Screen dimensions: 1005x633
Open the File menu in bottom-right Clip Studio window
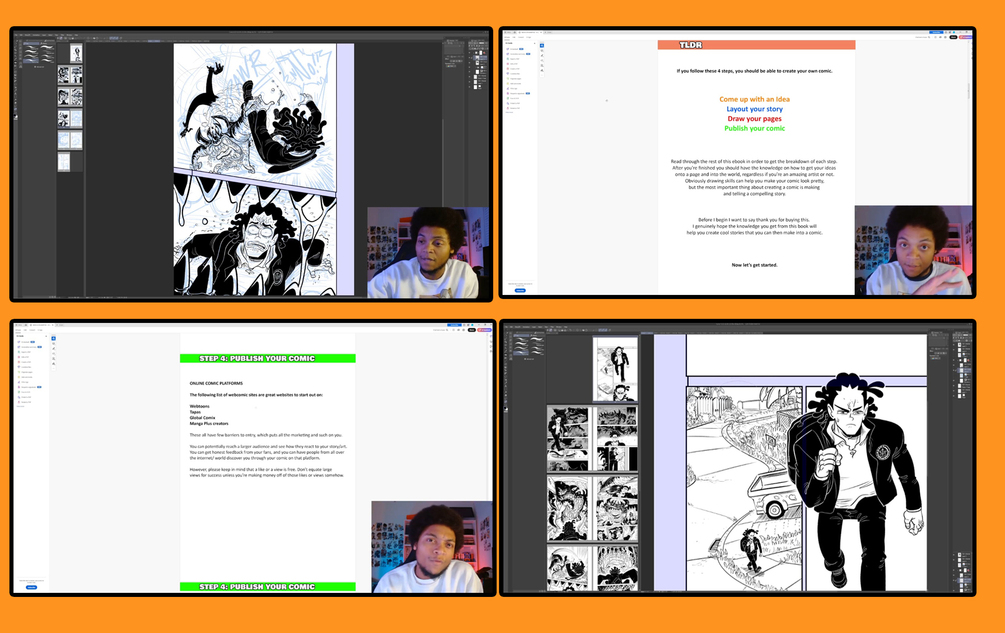(x=506, y=327)
